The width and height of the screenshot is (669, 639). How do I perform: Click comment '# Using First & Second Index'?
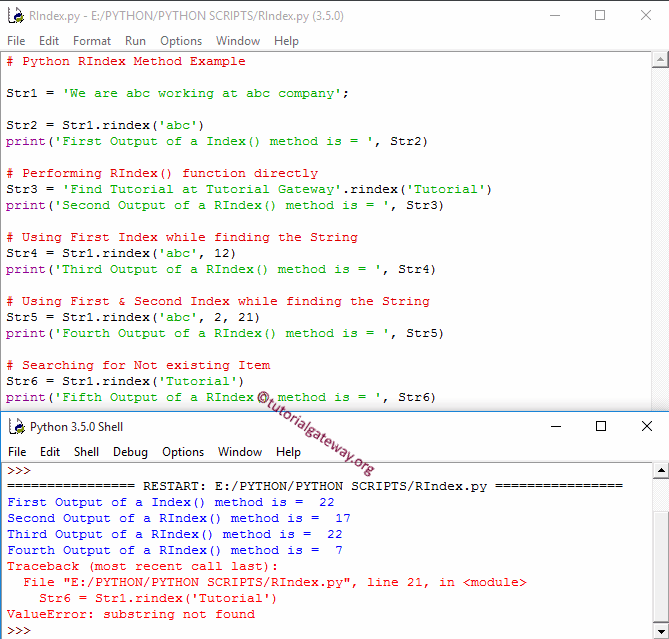(x=218, y=301)
